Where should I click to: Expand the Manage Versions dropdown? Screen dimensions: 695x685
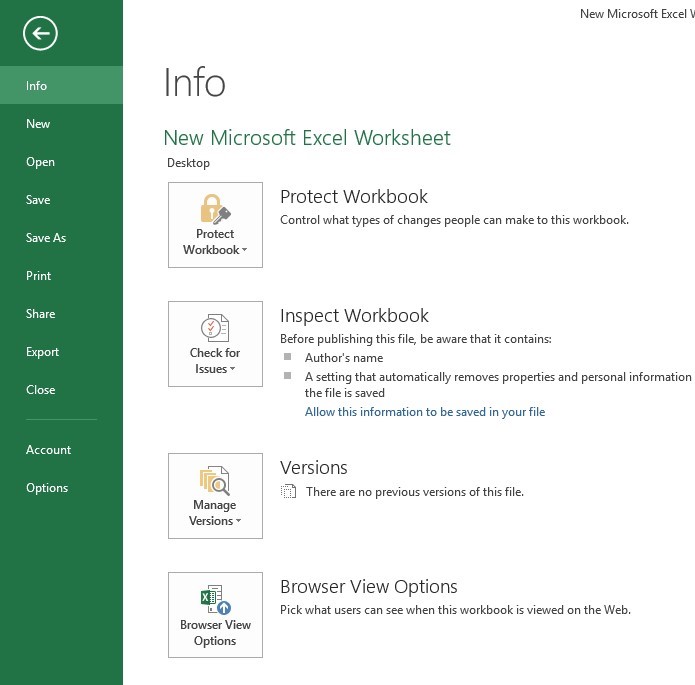point(215,521)
